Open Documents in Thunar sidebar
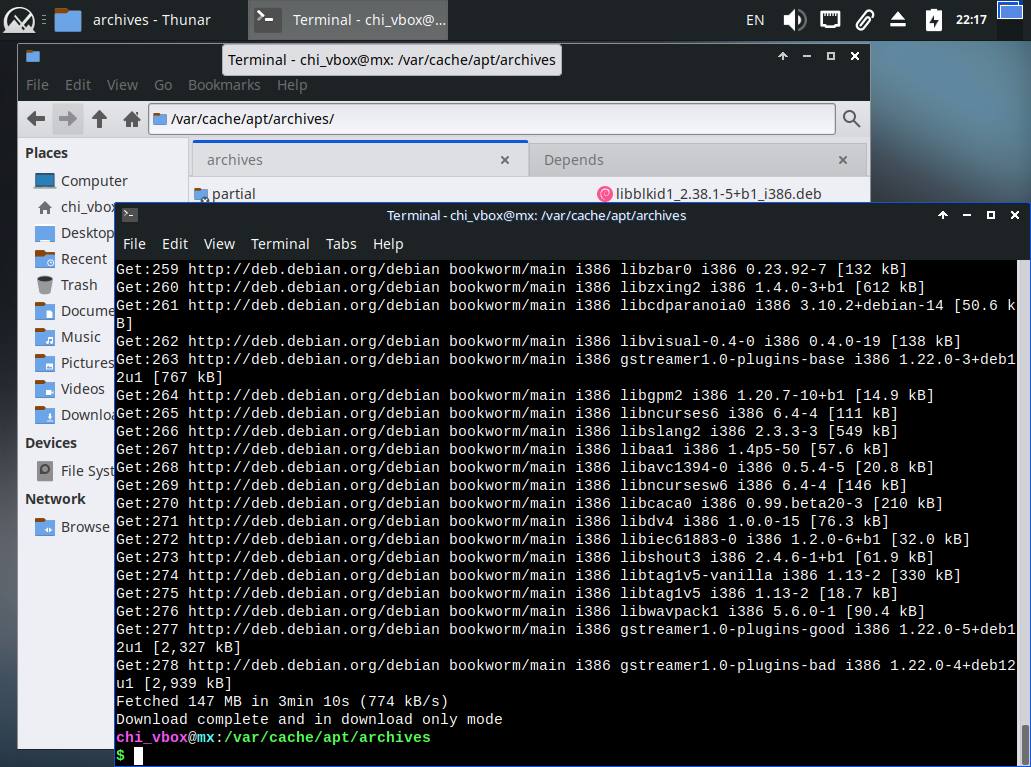 coord(74,310)
